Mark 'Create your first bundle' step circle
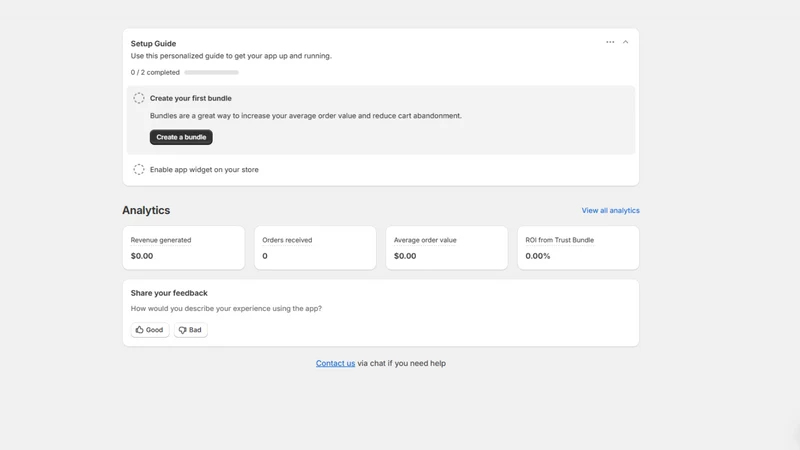Image resolution: width=800 pixels, height=450 pixels. click(139, 98)
